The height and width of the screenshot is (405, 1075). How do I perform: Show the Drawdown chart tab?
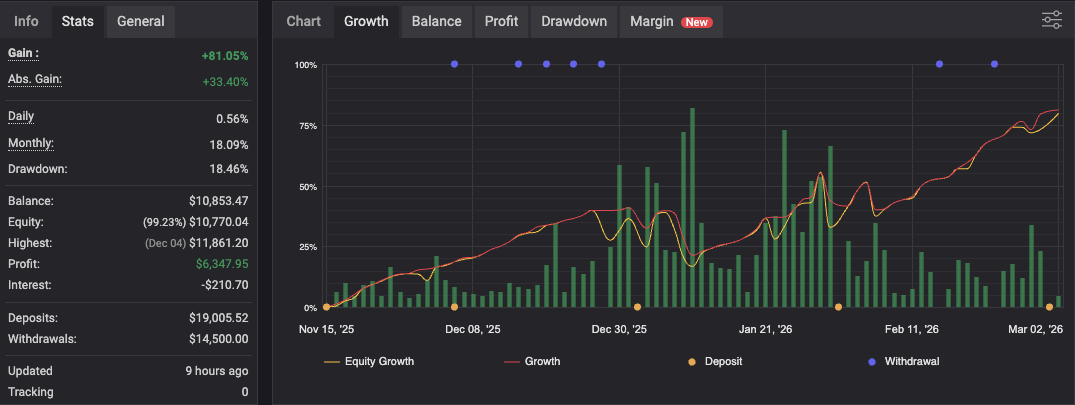(x=574, y=21)
